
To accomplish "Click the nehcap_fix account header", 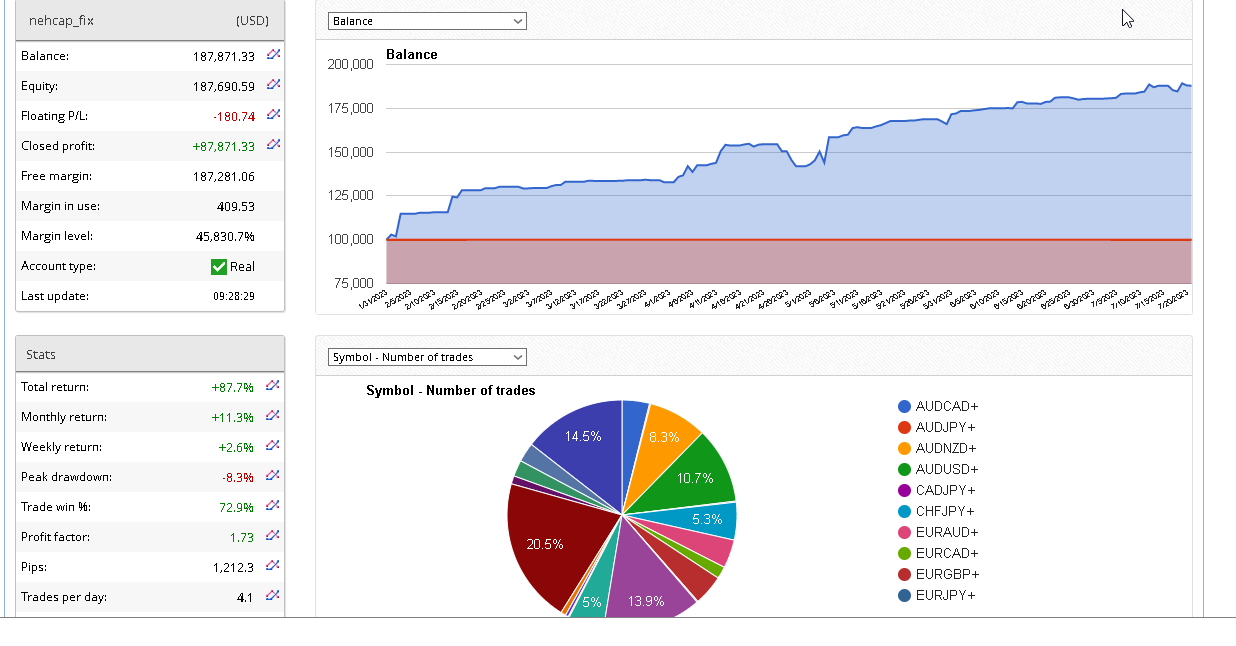I will point(150,20).
